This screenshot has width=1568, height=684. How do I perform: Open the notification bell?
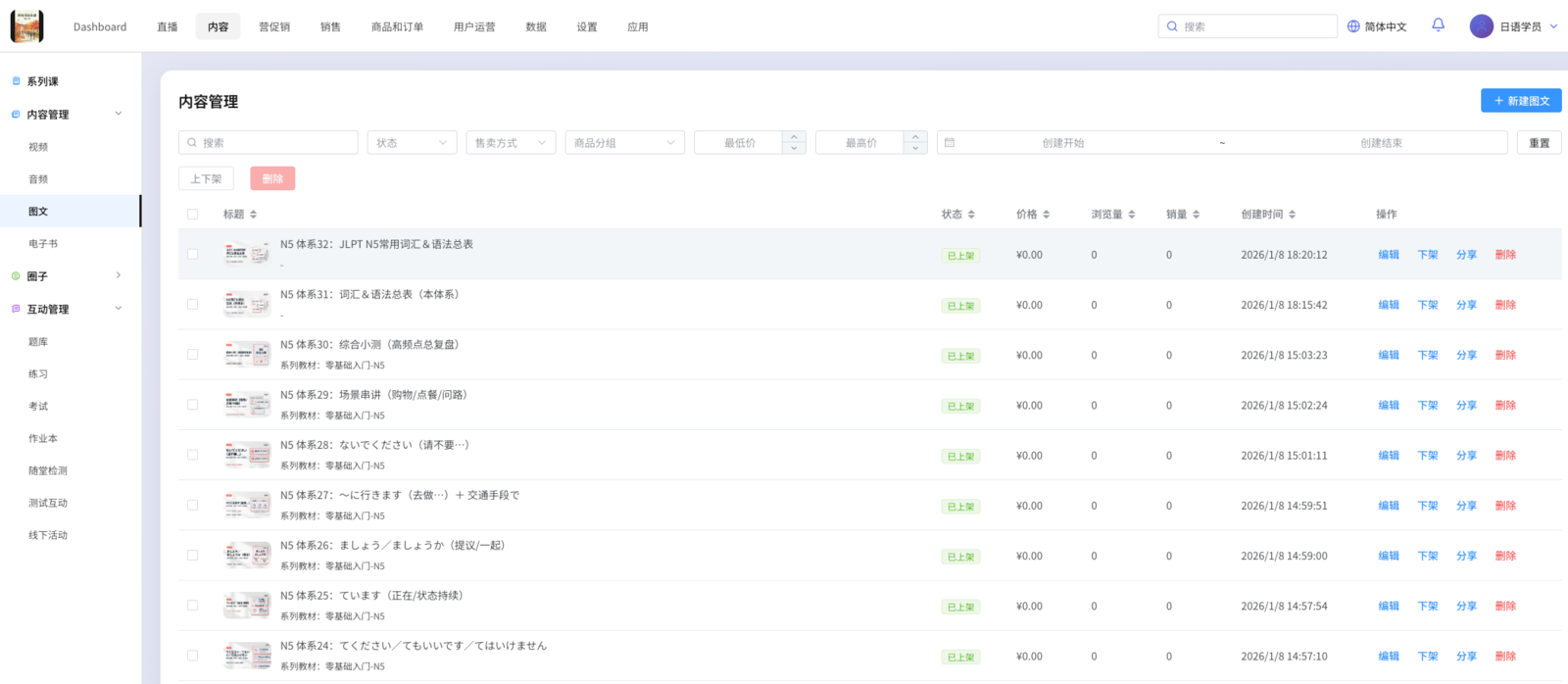coord(1438,25)
